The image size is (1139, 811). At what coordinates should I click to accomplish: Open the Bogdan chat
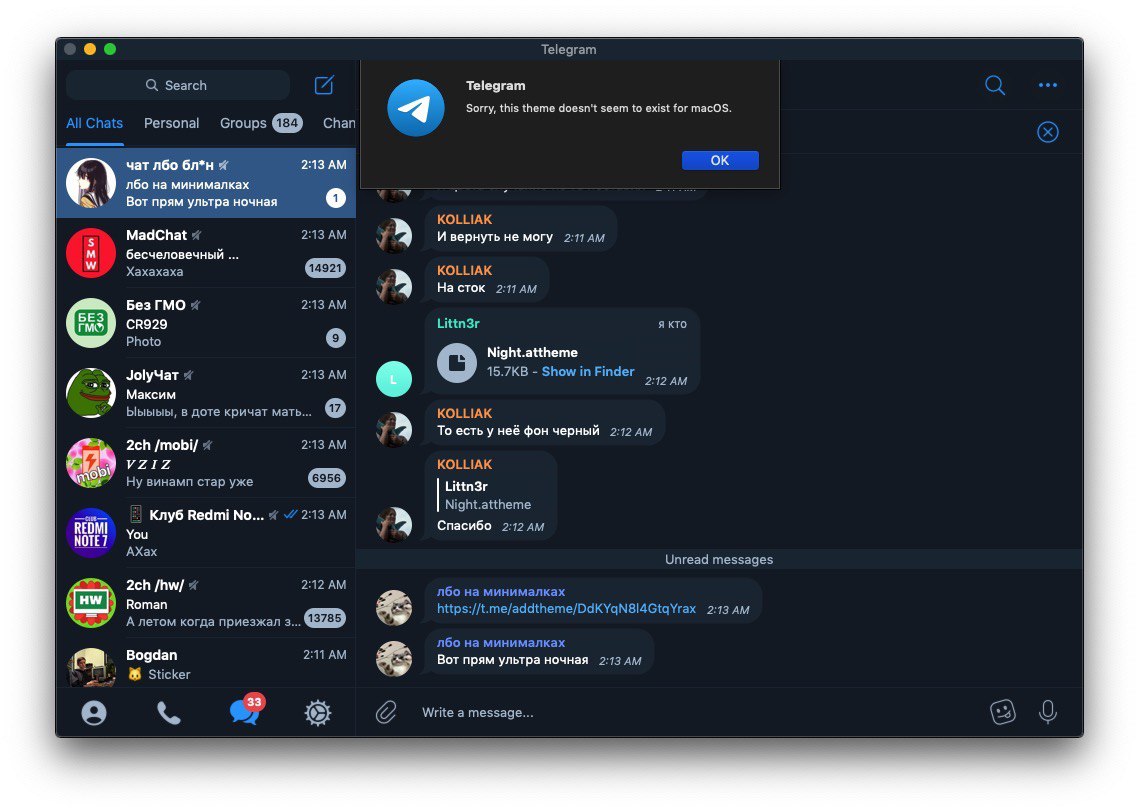pos(206,663)
